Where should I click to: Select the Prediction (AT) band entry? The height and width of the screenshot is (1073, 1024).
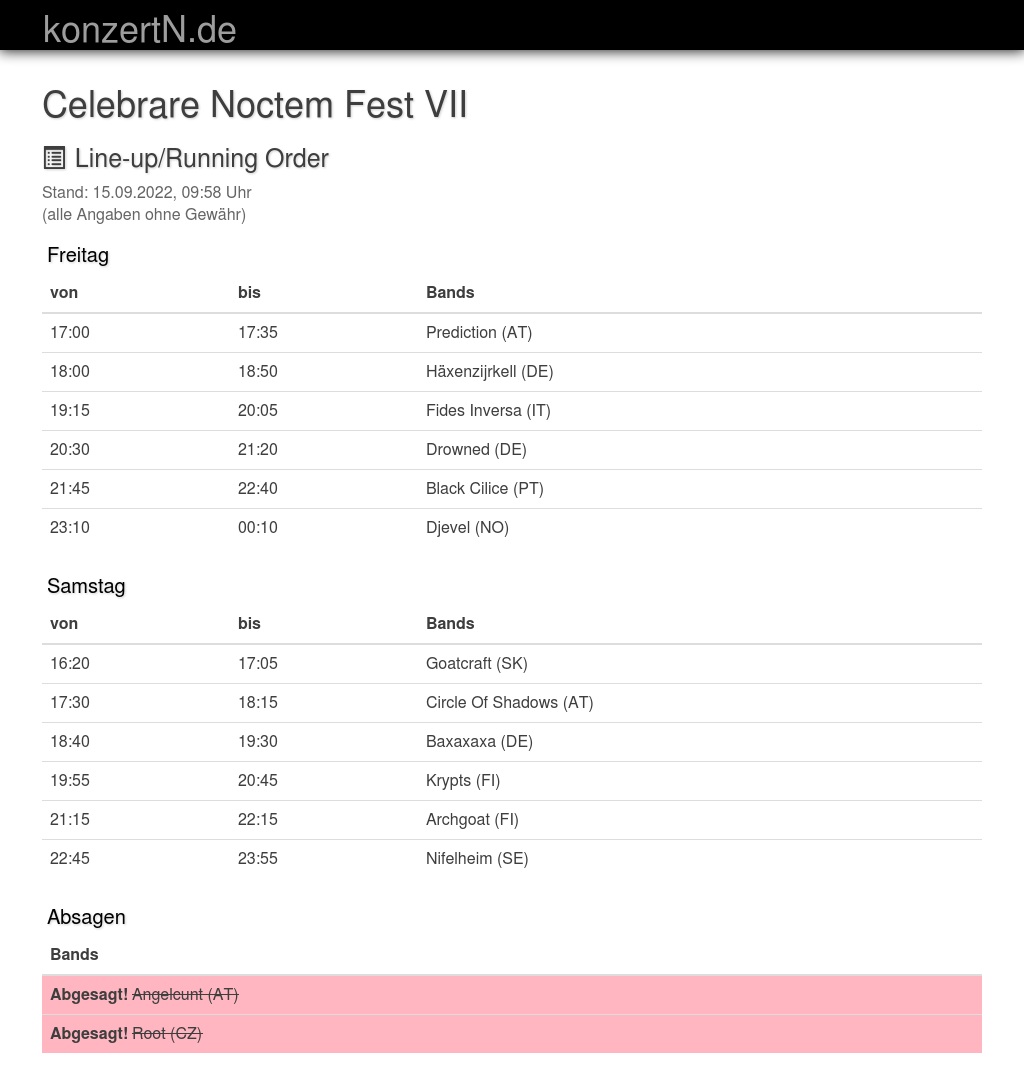(x=479, y=332)
